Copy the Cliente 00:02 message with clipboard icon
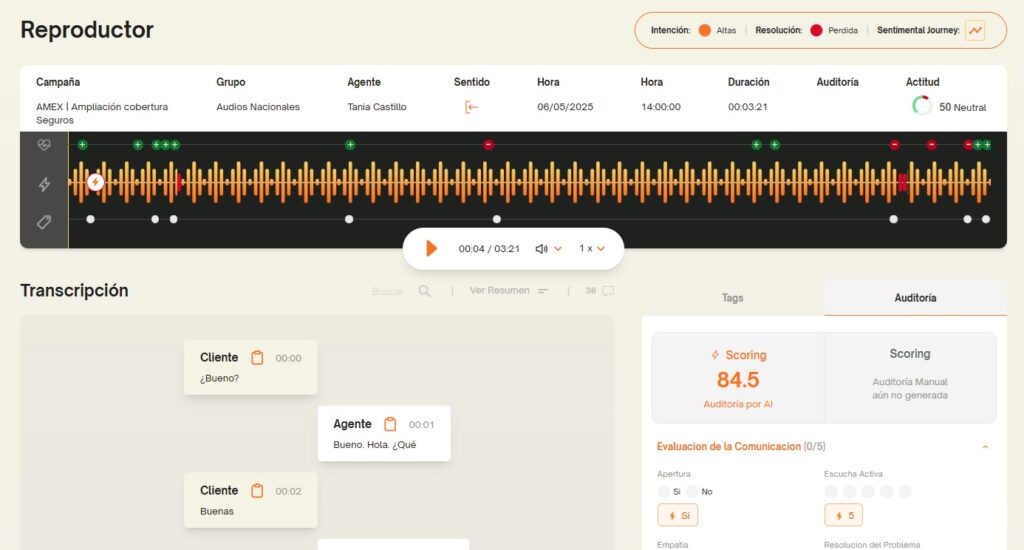The height and width of the screenshot is (550, 1024). [257, 491]
